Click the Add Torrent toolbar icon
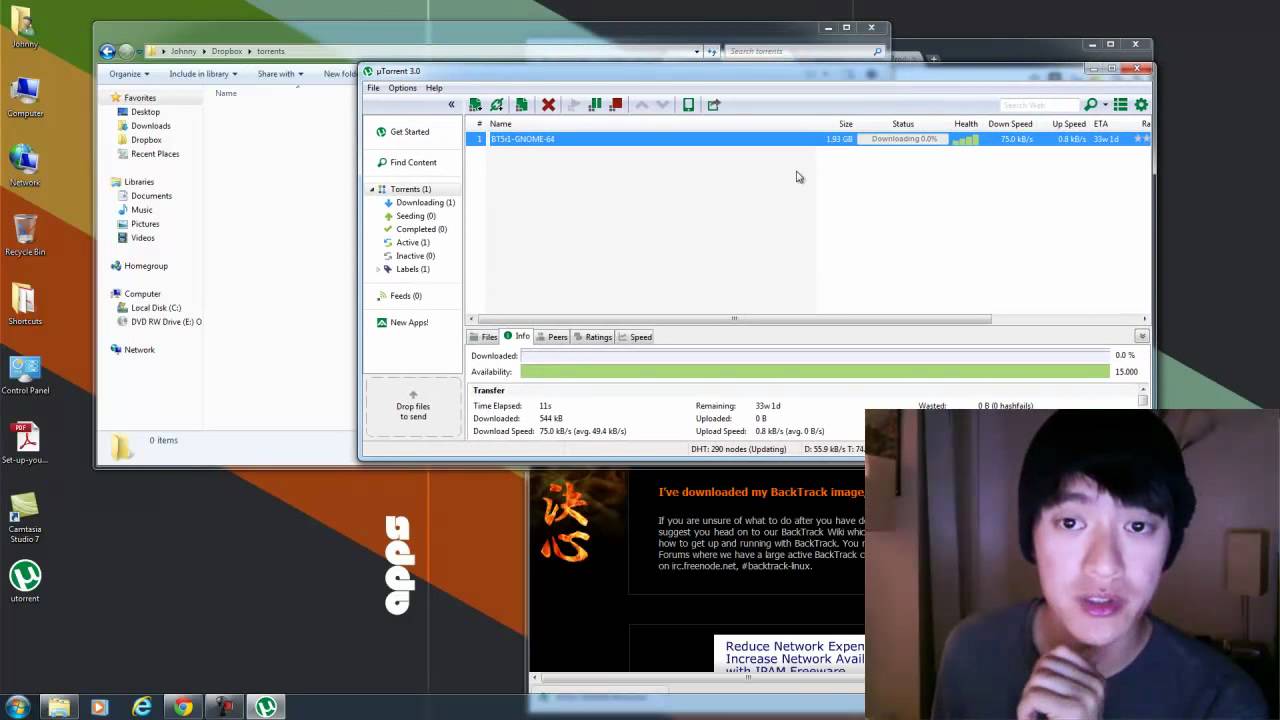This screenshot has width=1280, height=720. click(x=475, y=104)
